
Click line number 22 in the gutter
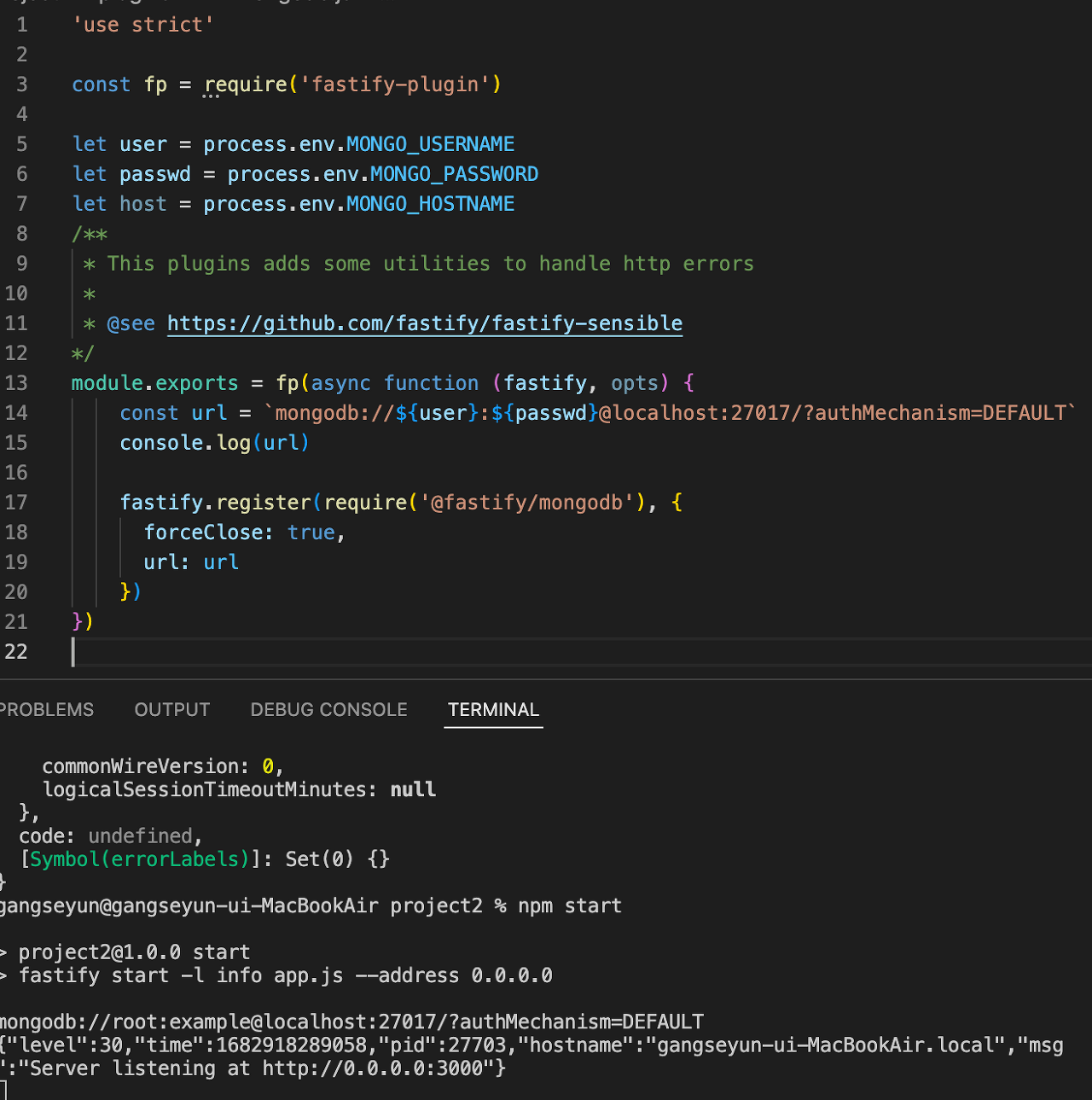coord(16,652)
